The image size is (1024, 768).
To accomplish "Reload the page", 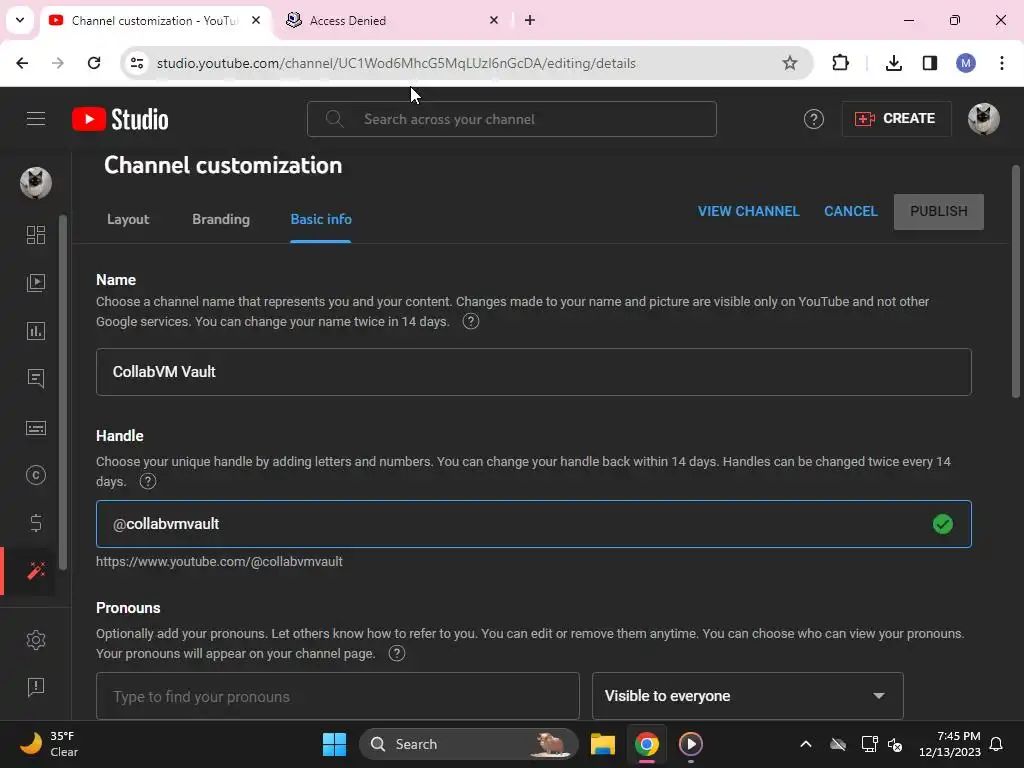I will pos(94,63).
